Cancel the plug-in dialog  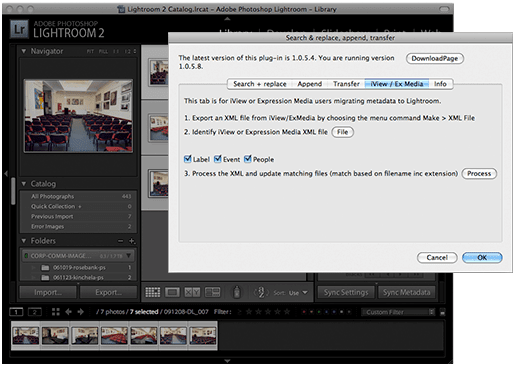pyautogui.click(x=437, y=258)
